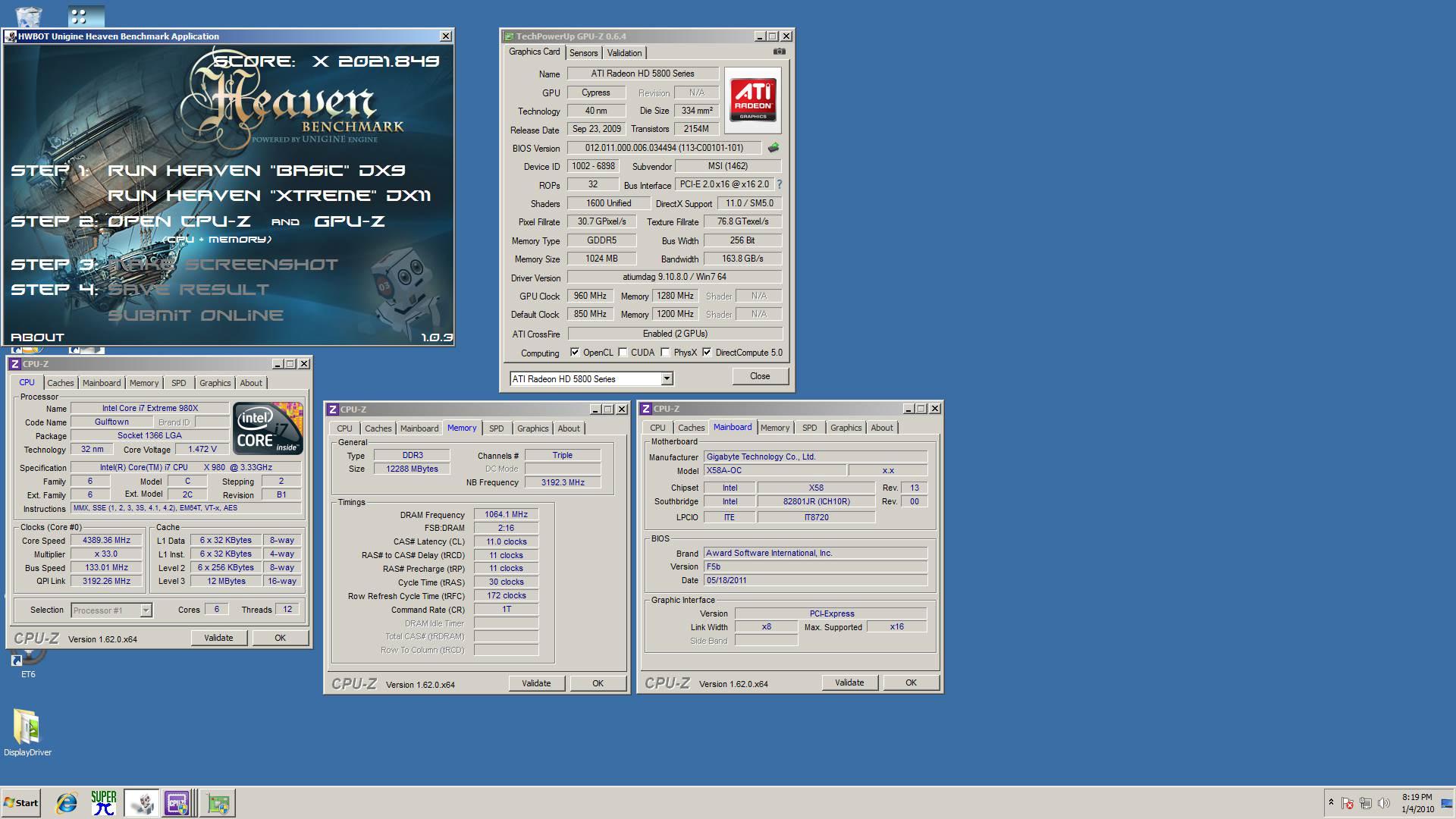Click the GPU Clock 960 MHz field
The height and width of the screenshot is (819, 1456).
pos(590,296)
